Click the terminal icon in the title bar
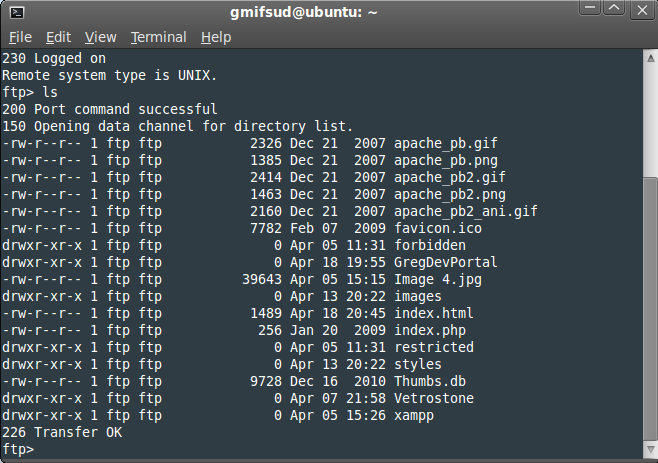The width and height of the screenshot is (658, 463). tap(17, 13)
